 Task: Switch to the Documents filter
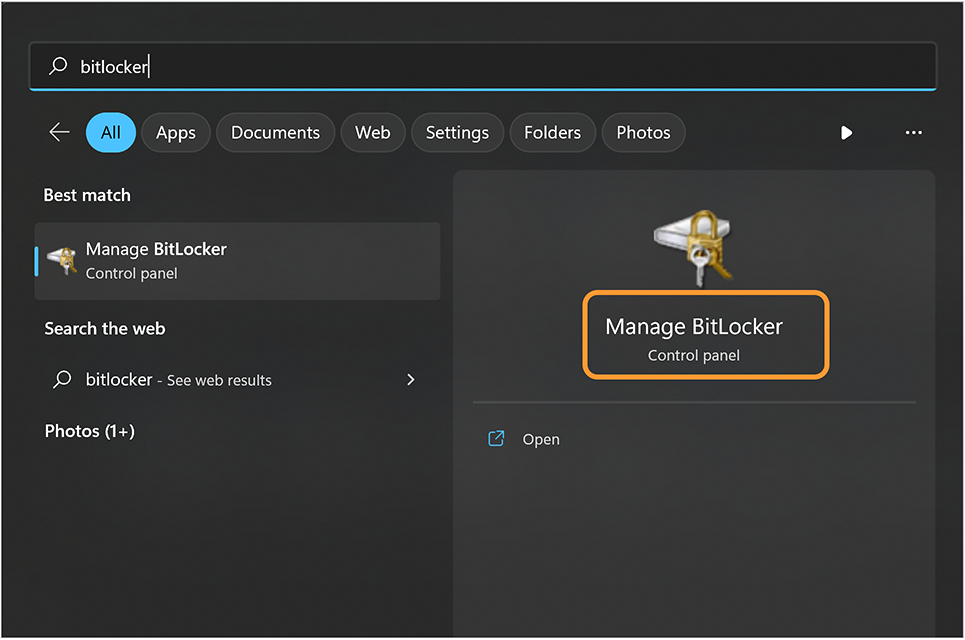[x=275, y=132]
